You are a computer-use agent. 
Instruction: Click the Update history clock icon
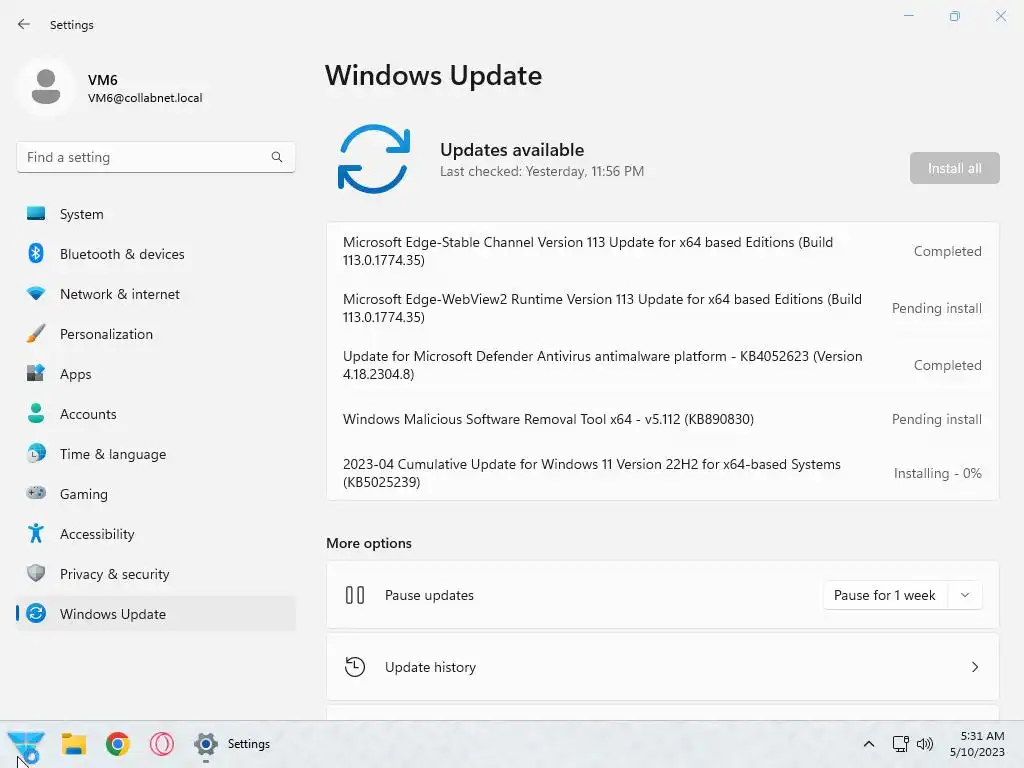(355, 667)
